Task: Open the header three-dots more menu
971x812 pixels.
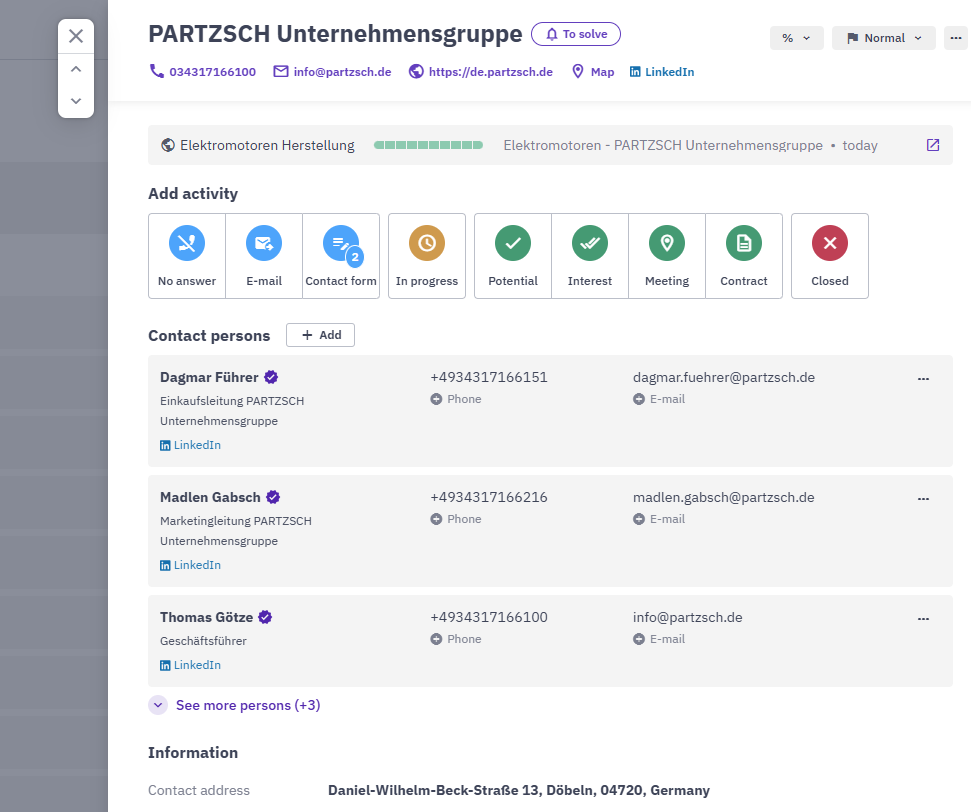Action: click(x=956, y=38)
